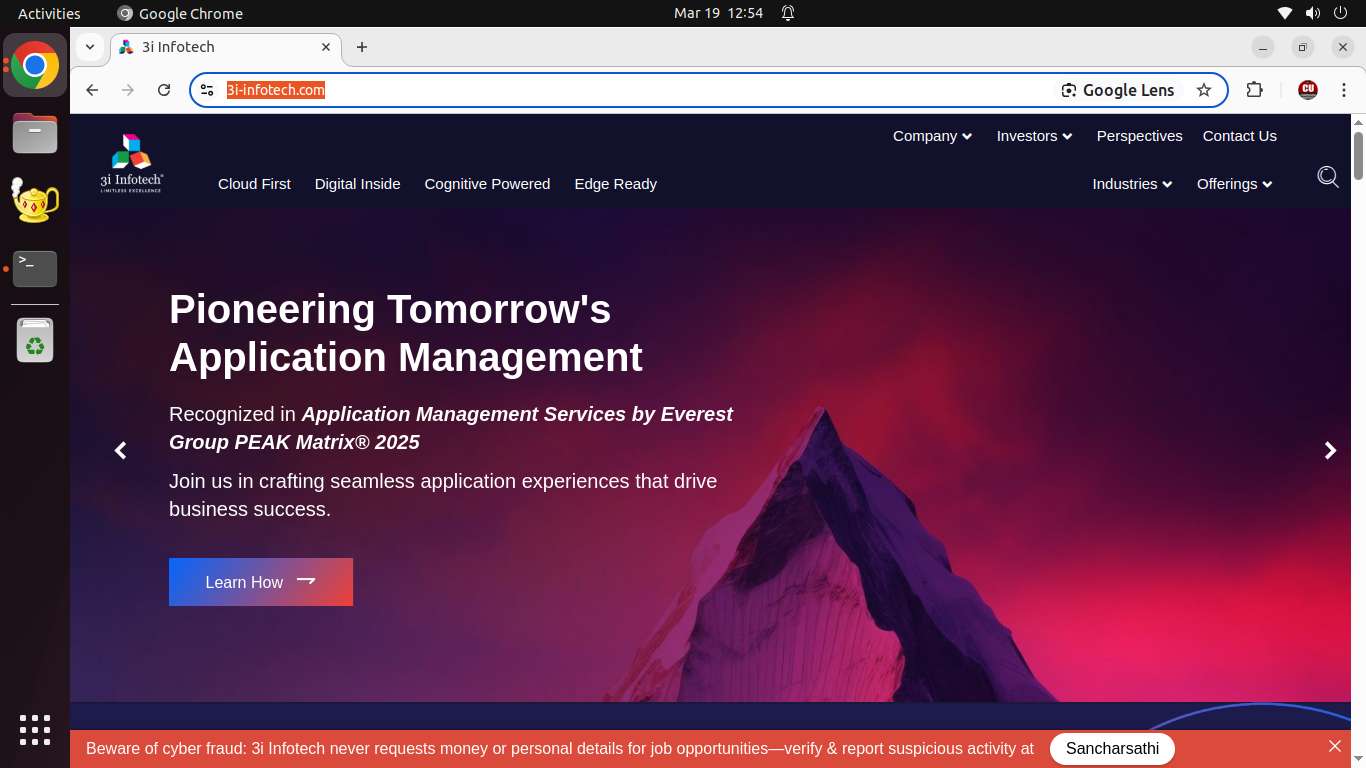
Task: Advance carousel with right arrow
Action: click(1330, 451)
